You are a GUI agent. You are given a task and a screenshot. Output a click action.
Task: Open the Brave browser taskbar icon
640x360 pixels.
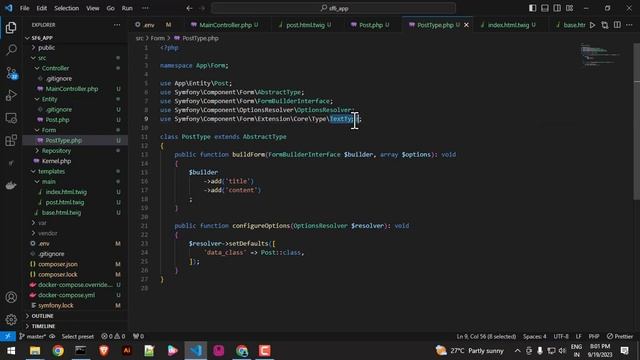point(104,351)
